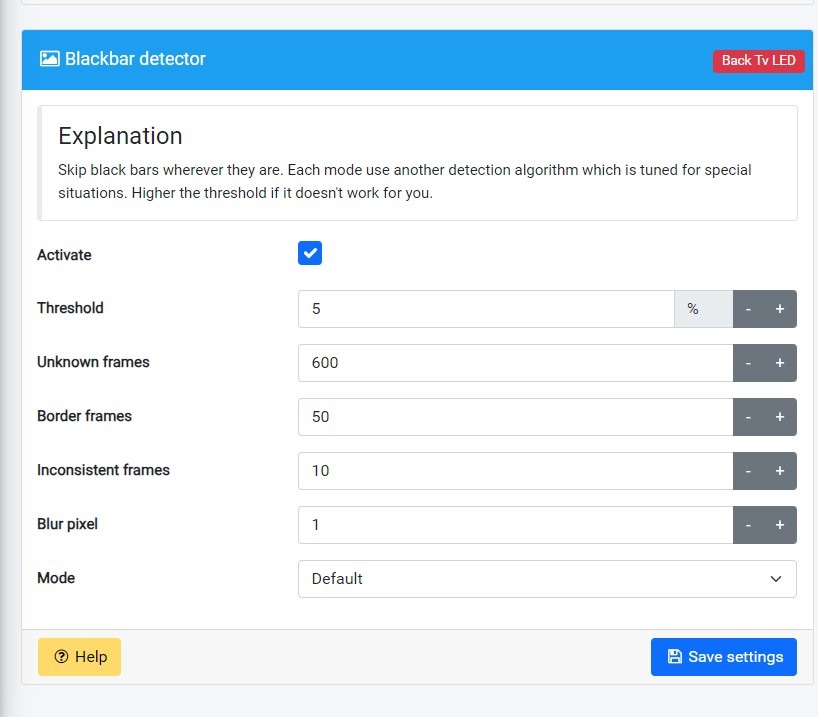Viewport: 818px width, 717px height.
Task: Uncheck the Activate checkbox
Action: [x=310, y=254]
